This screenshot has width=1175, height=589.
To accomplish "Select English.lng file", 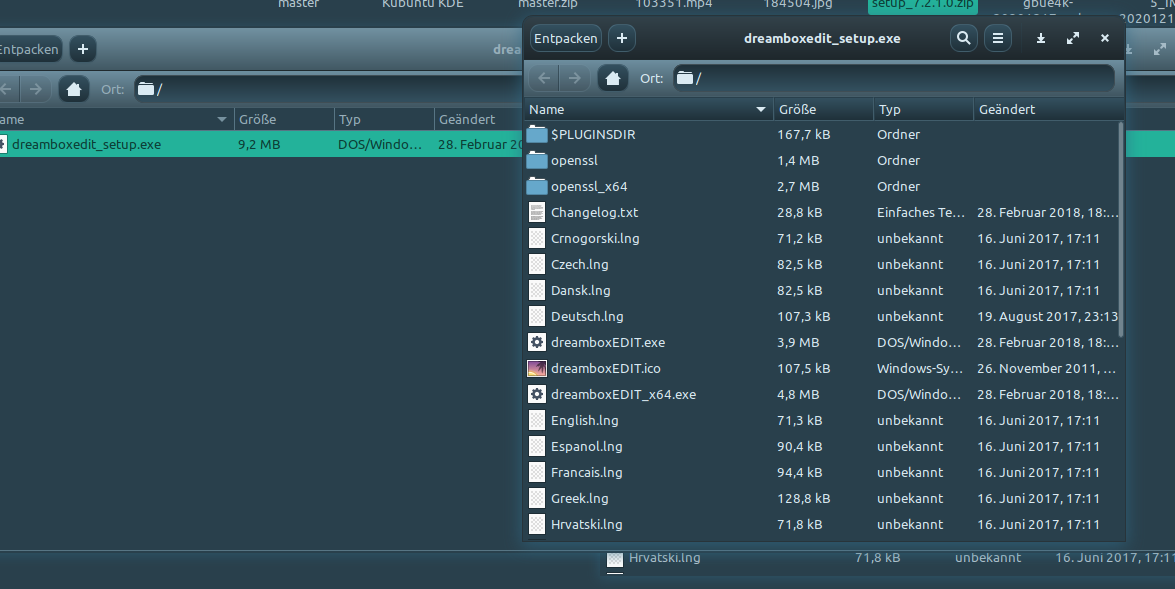I will coord(821,420).
